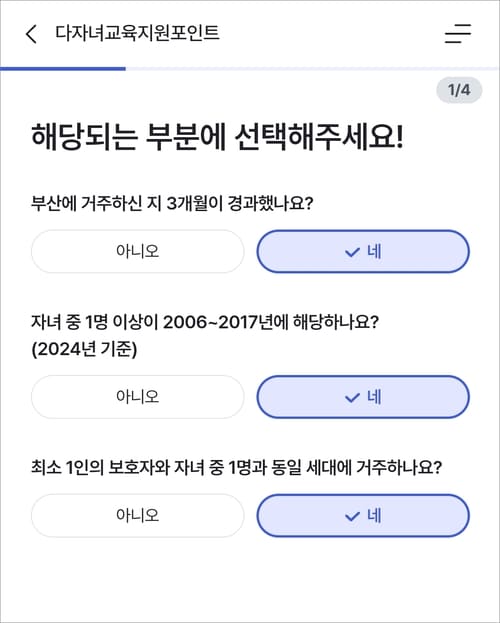The height and width of the screenshot is (623, 500).
Task: Select 아니오 for child born 2006~2017 question
Action: point(138,397)
